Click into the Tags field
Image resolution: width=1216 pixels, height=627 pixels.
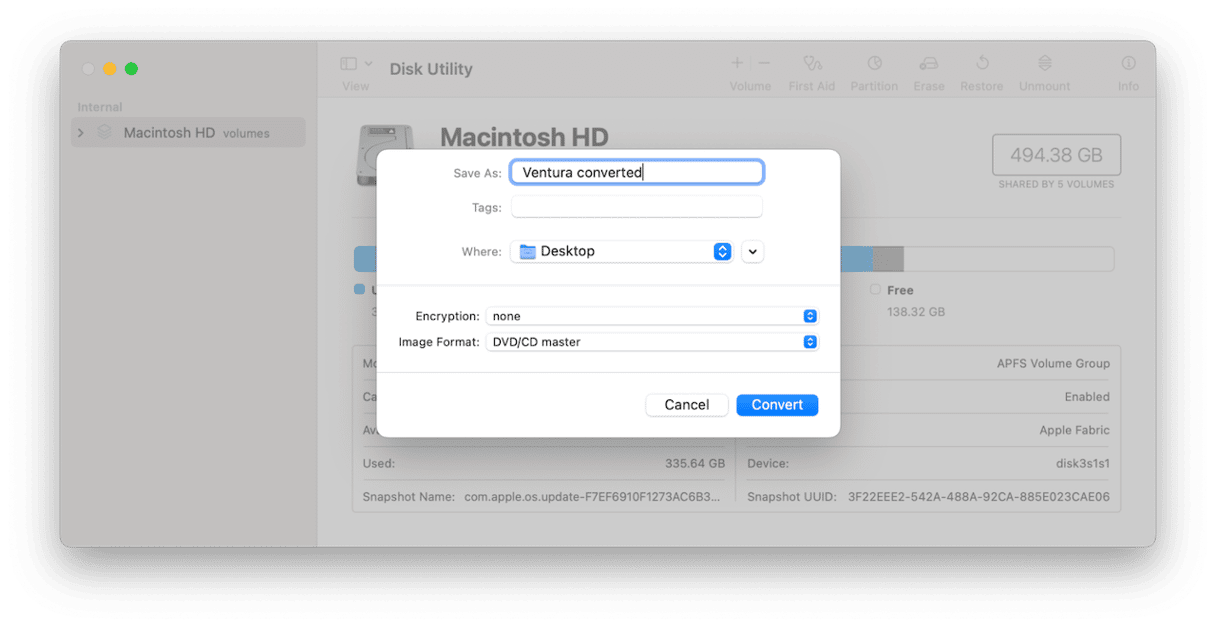point(637,208)
